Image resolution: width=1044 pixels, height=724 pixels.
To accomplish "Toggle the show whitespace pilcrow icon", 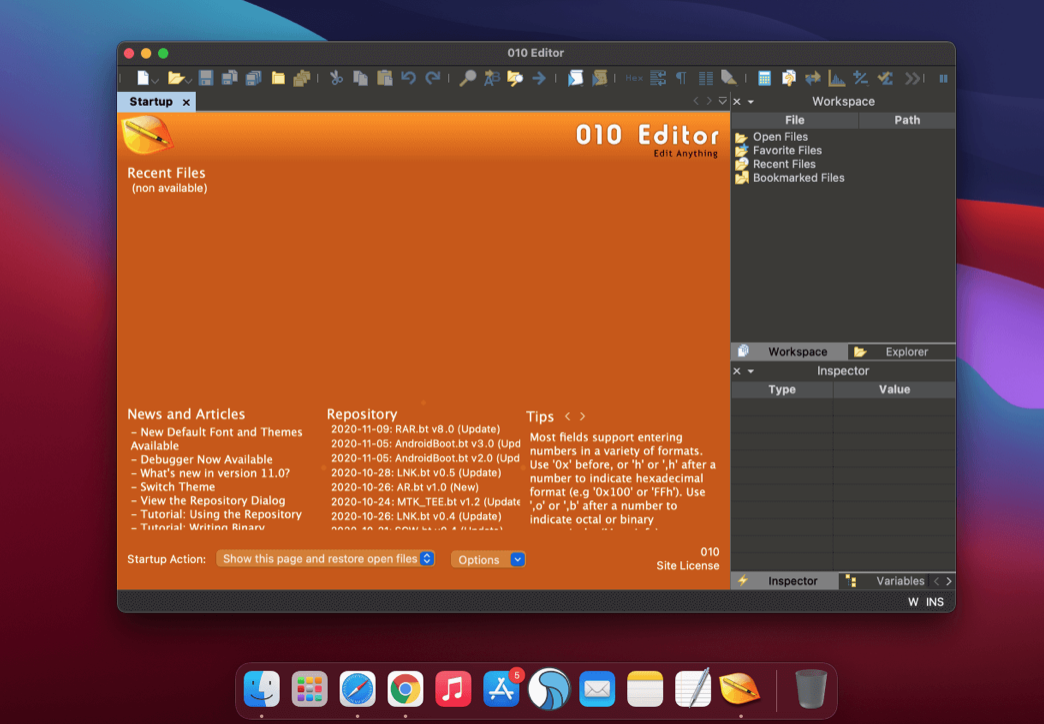I will [681, 78].
